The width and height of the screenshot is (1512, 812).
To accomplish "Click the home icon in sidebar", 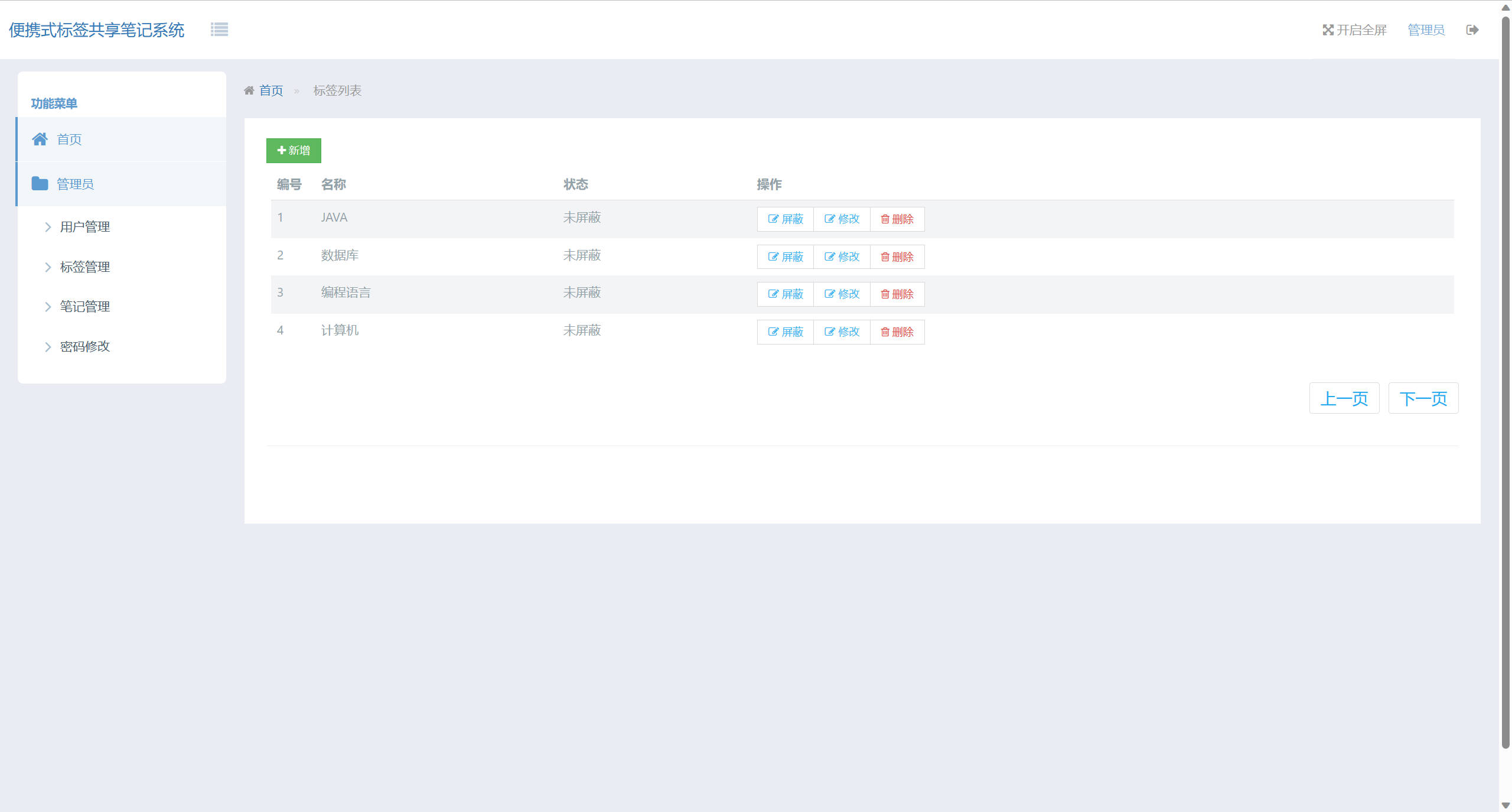I will point(40,139).
